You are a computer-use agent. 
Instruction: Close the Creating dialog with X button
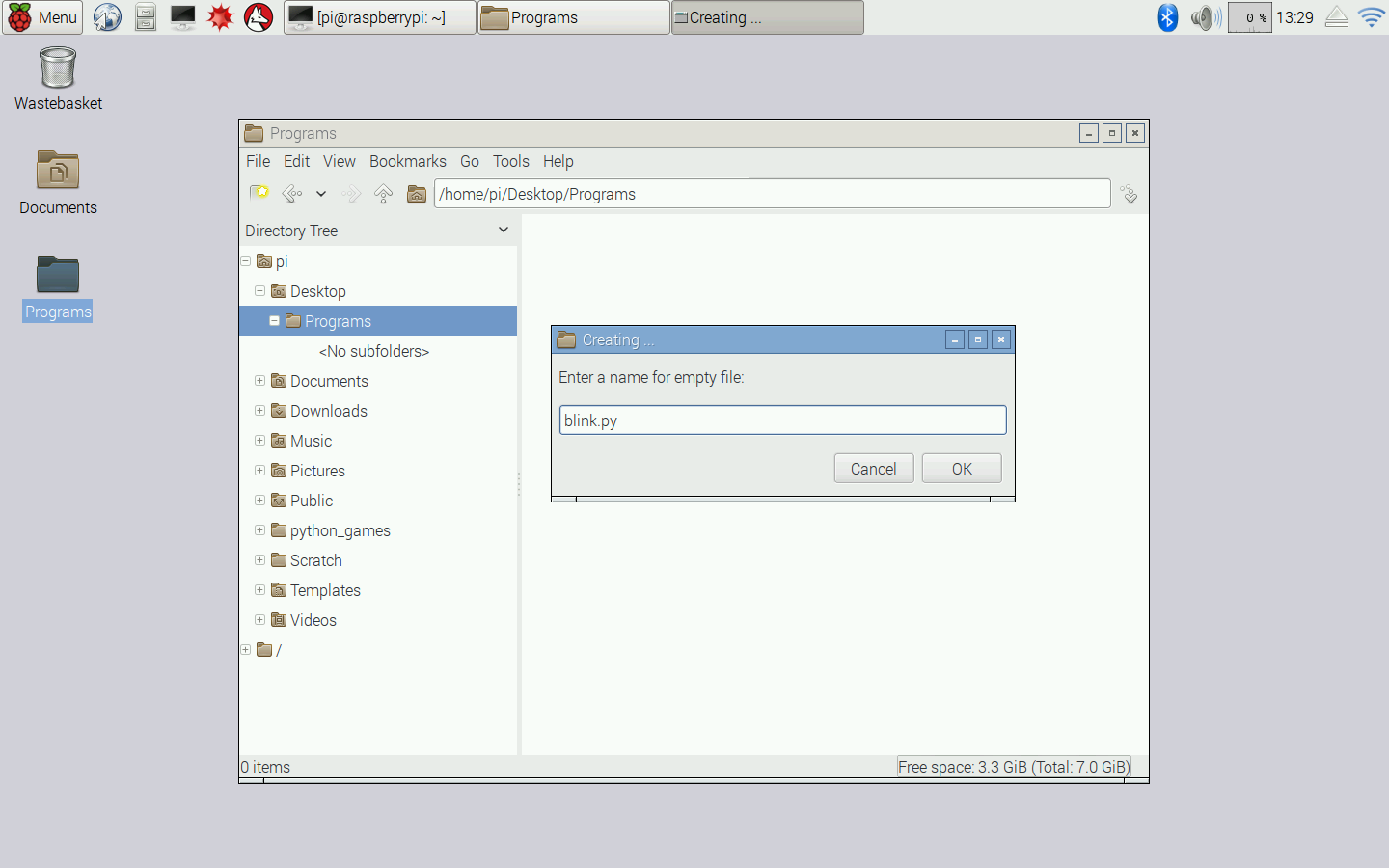1001,339
